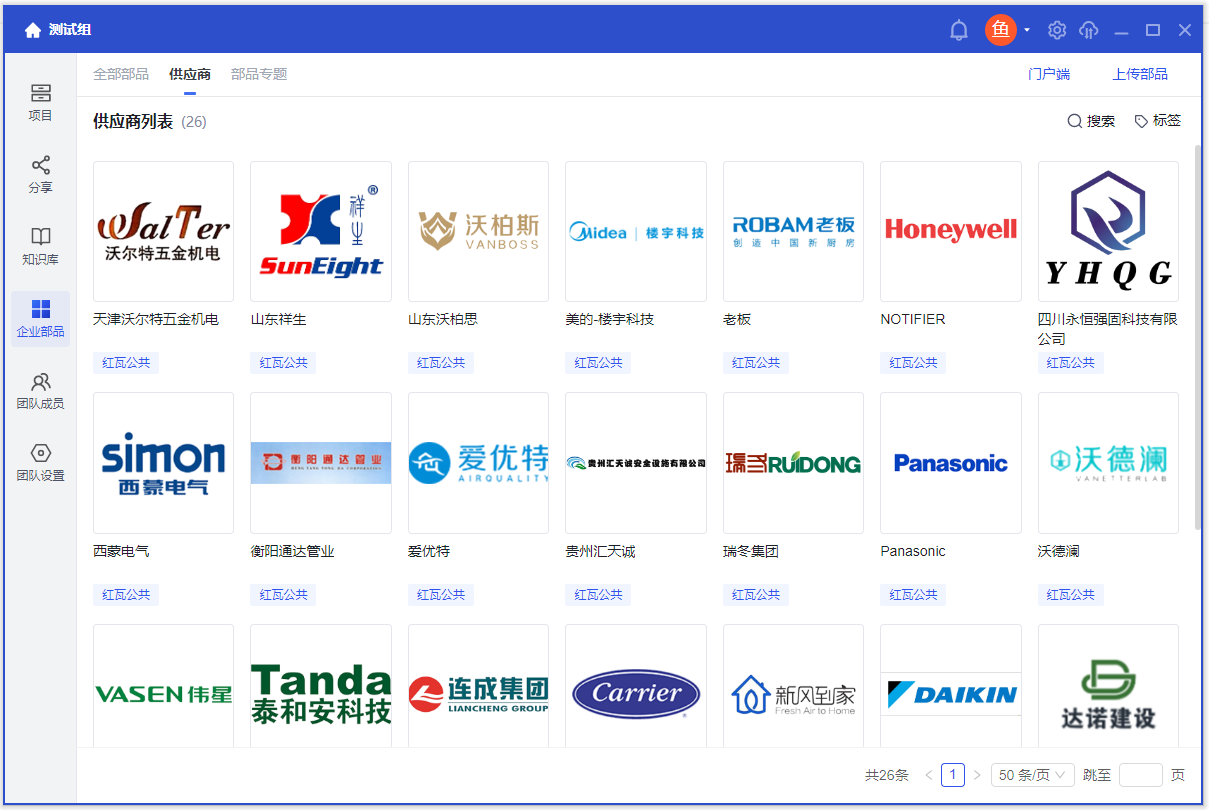Screen dimensions: 1209x810
Task: Click the 红瓦公共 tag under 山东祥生
Action: click(283, 363)
